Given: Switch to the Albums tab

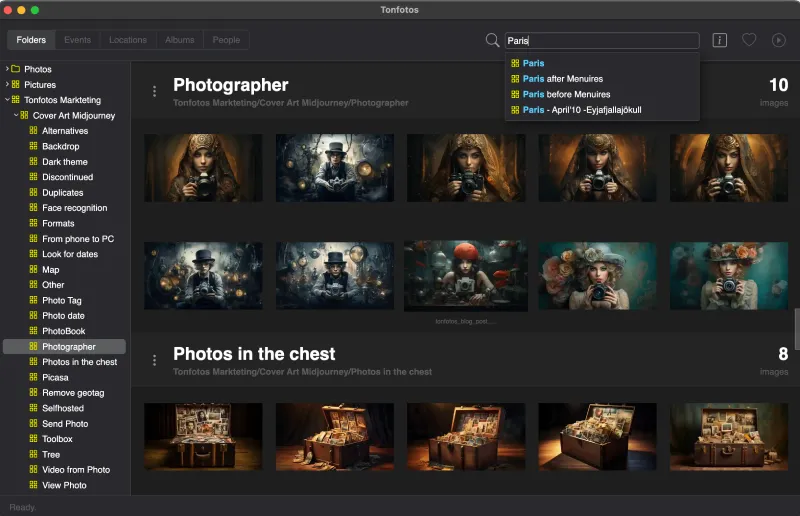Looking at the screenshot, I should [180, 40].
